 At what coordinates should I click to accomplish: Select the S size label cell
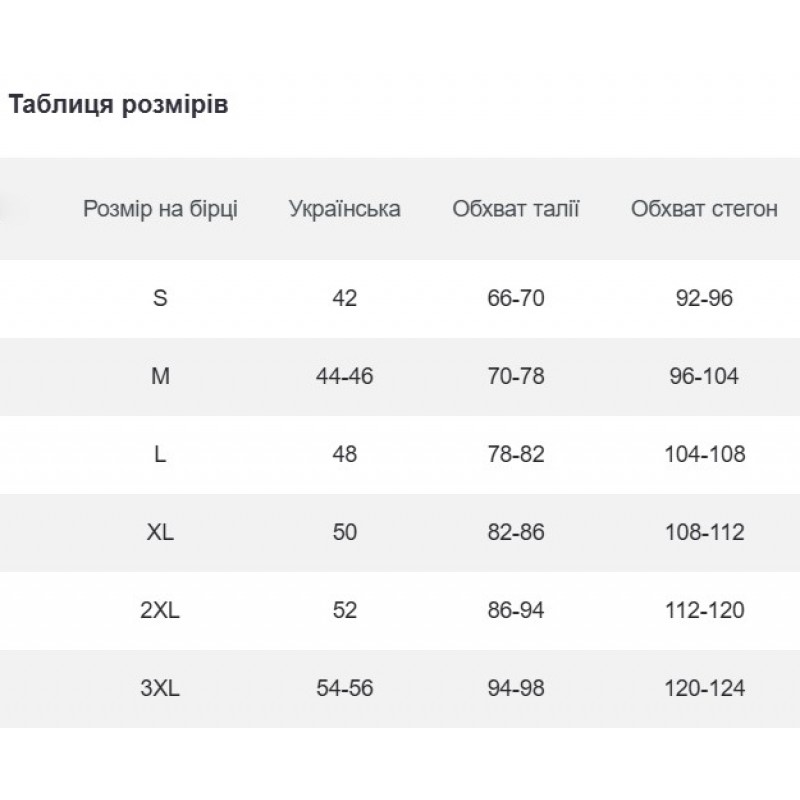click(x=160, y=298)
